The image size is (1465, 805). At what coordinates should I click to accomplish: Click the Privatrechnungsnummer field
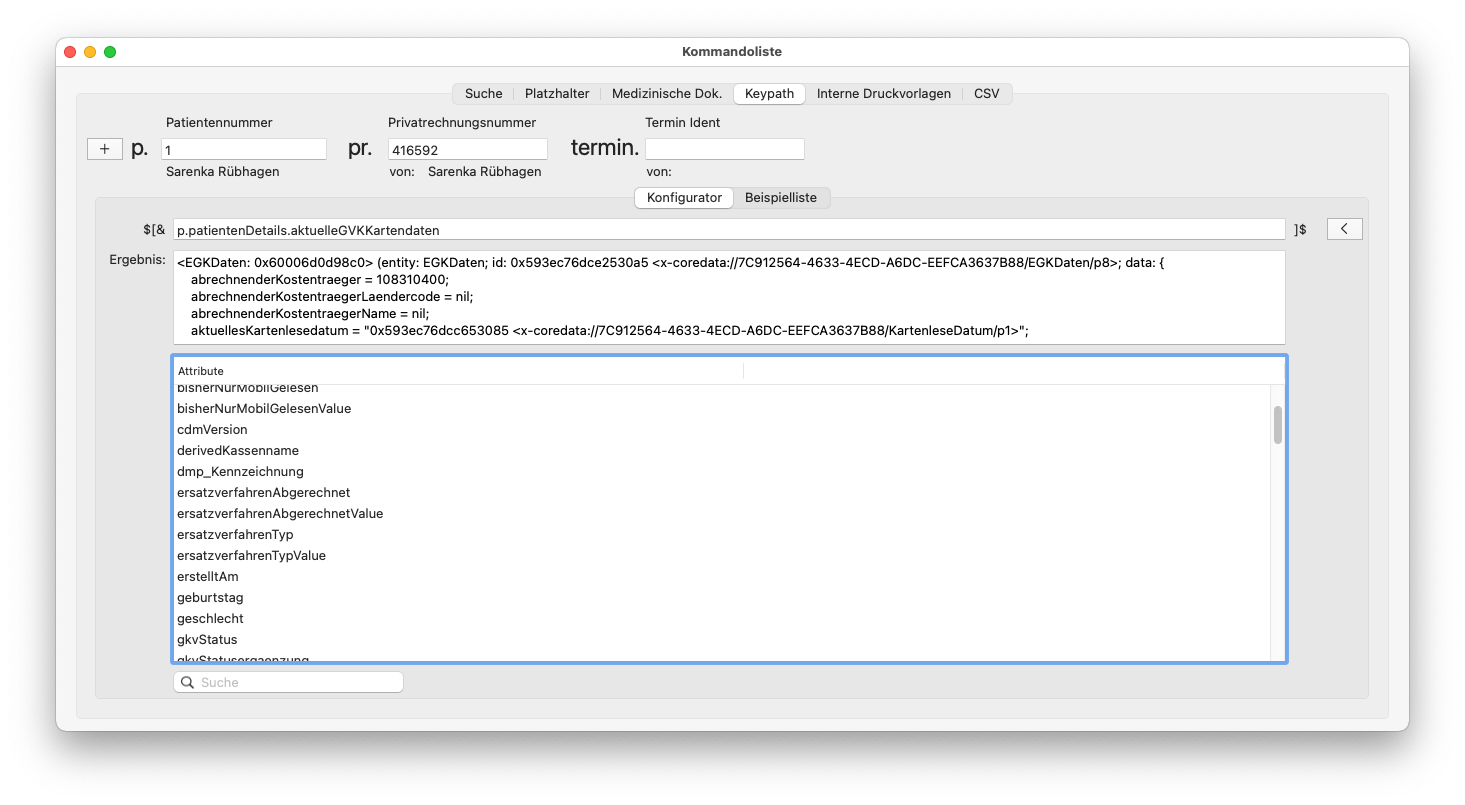(468, 149)
